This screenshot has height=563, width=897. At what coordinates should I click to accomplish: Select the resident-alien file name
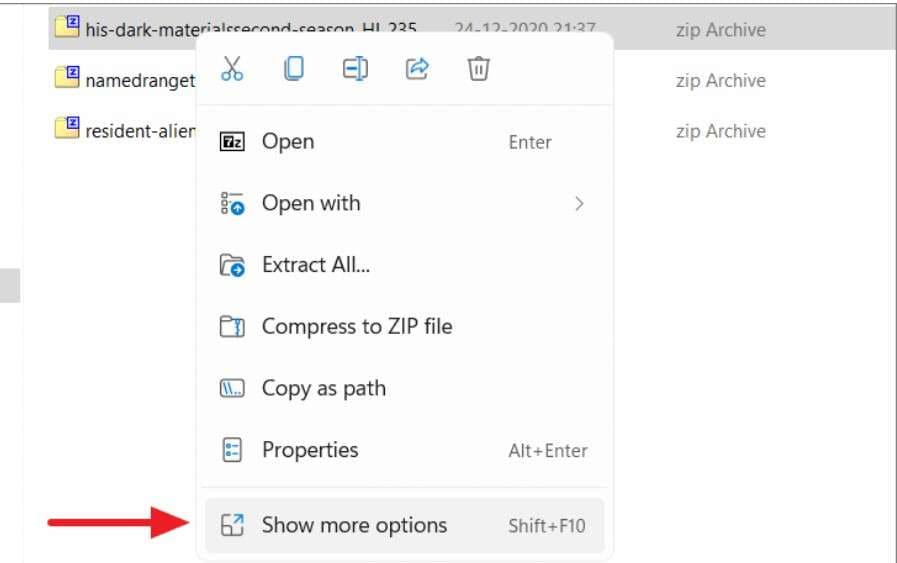click(x=140, y=131)
